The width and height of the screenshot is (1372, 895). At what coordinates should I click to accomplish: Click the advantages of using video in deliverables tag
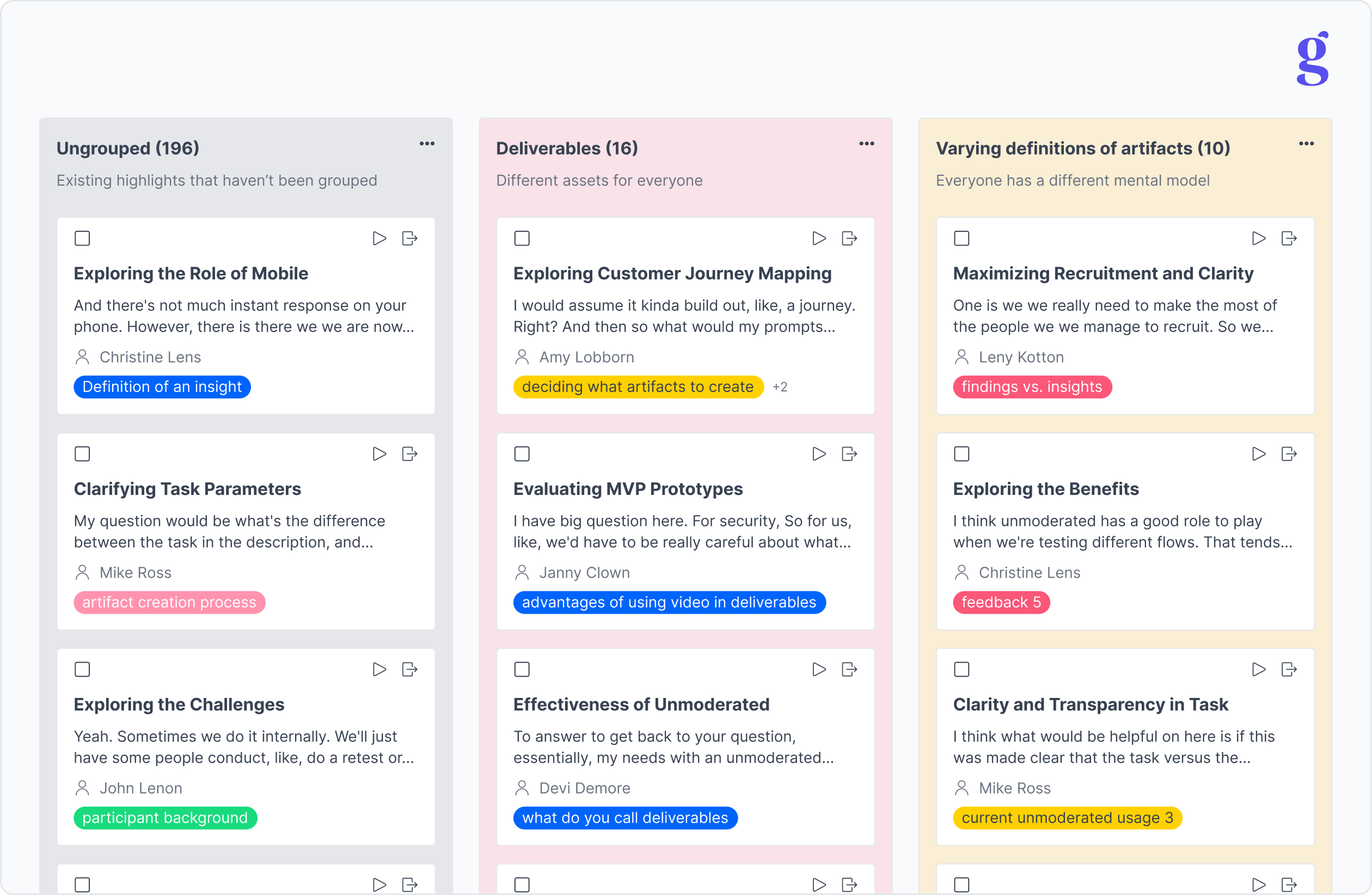(669, 603)
